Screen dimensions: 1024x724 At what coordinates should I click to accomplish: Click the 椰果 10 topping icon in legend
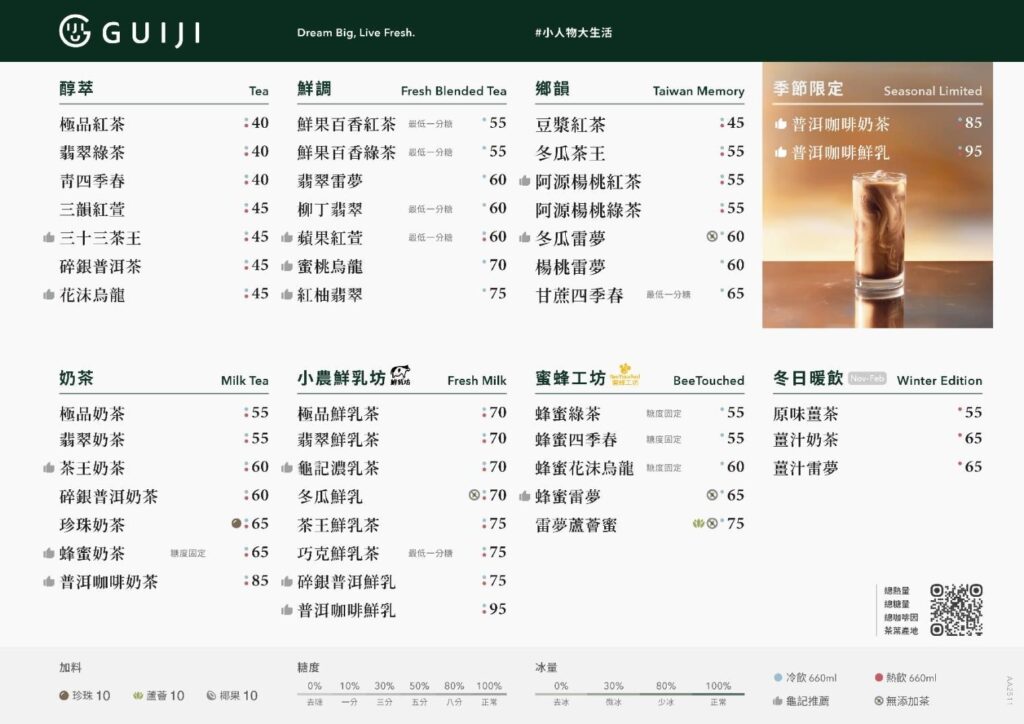pos(211,696)
